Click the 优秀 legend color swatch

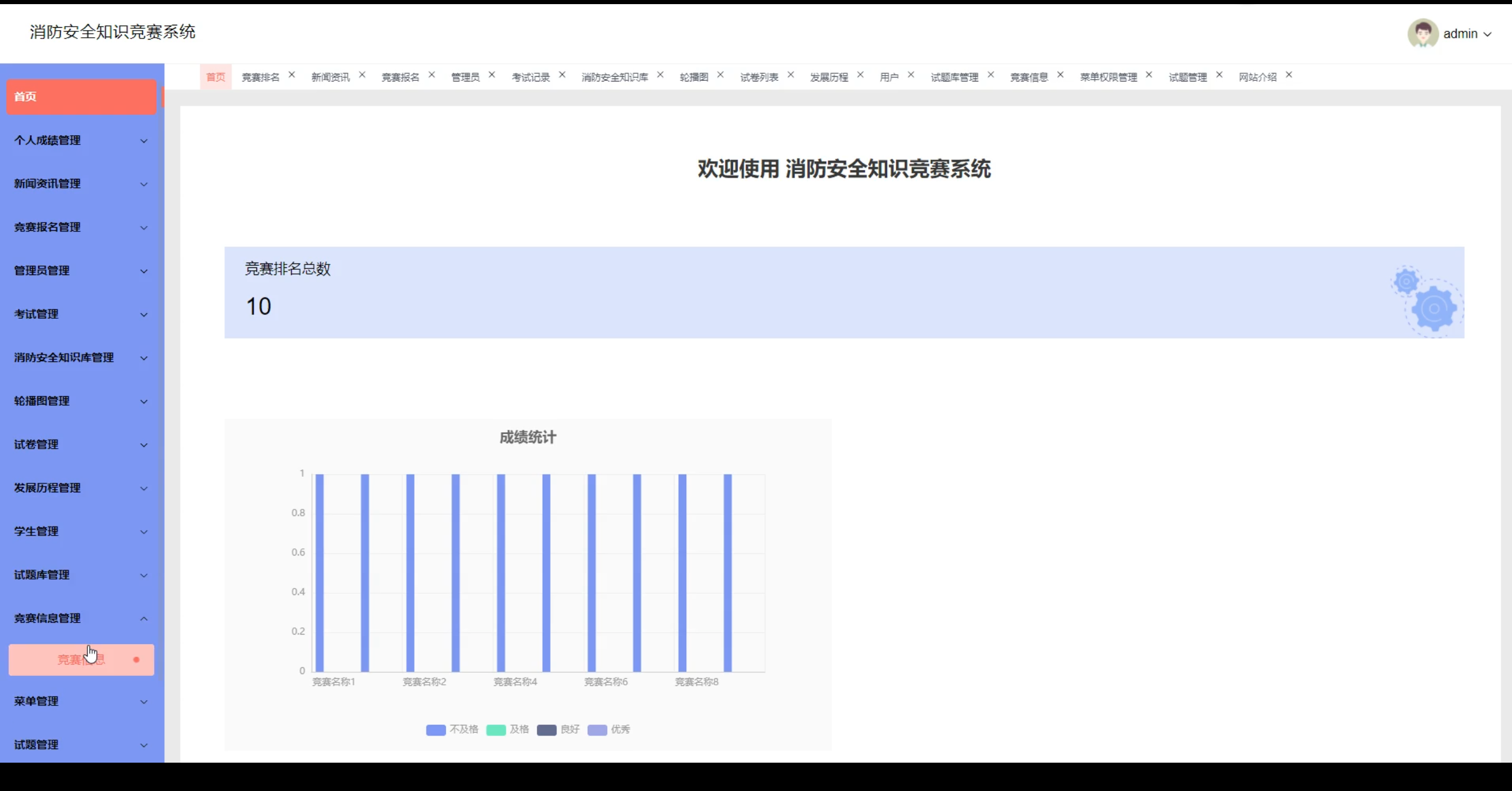pyautogui.click(x=597, y=730)
